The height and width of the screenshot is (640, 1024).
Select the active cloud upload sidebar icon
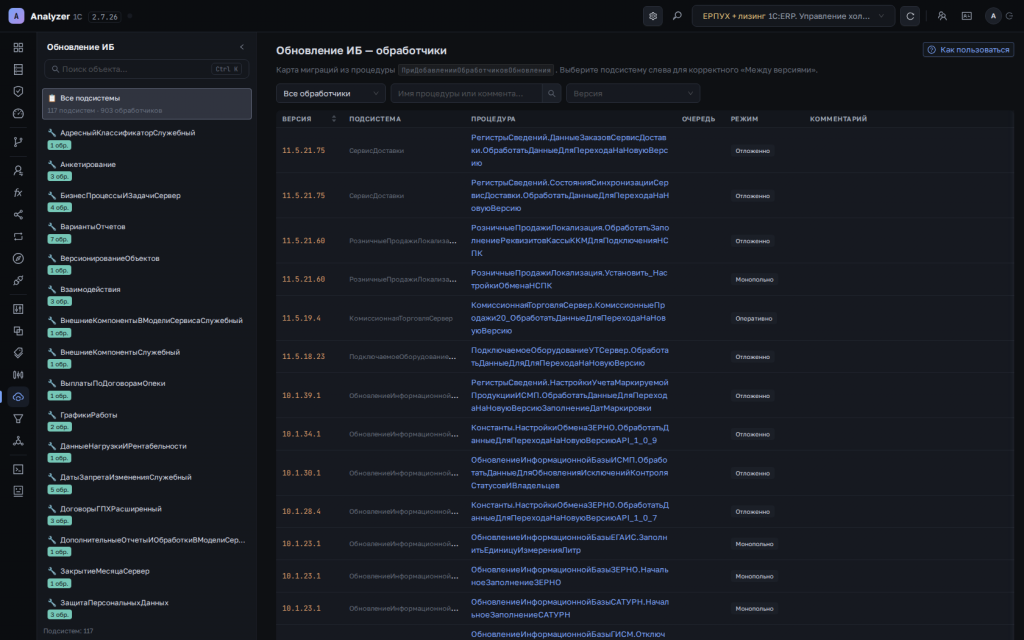[18, 397]
